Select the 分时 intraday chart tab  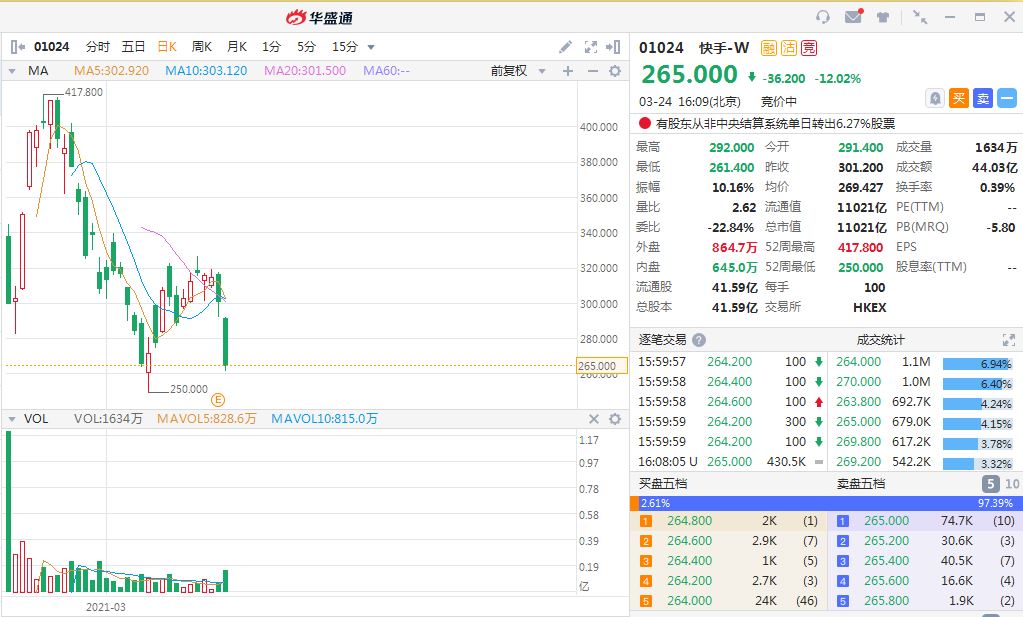point(98,47)
